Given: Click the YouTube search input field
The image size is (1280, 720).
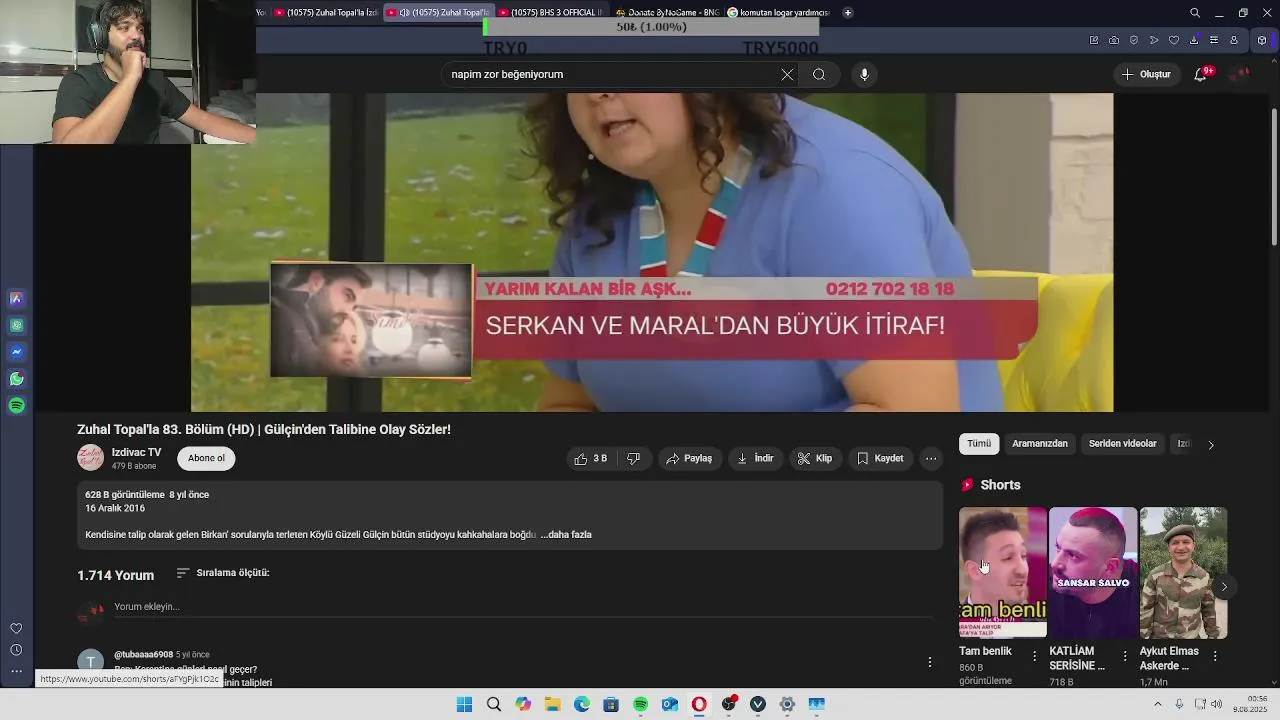Looking at the screenshot, I should tap(610, 75).
